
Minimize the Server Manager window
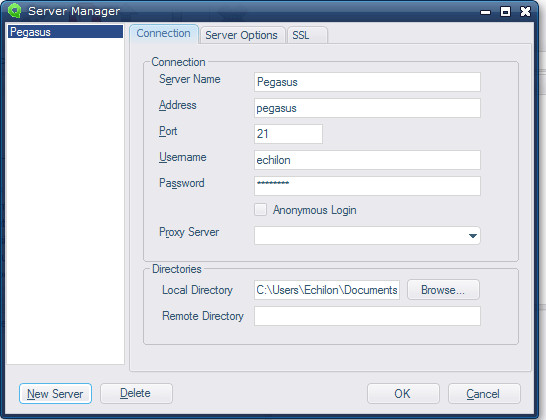(485, 12)
